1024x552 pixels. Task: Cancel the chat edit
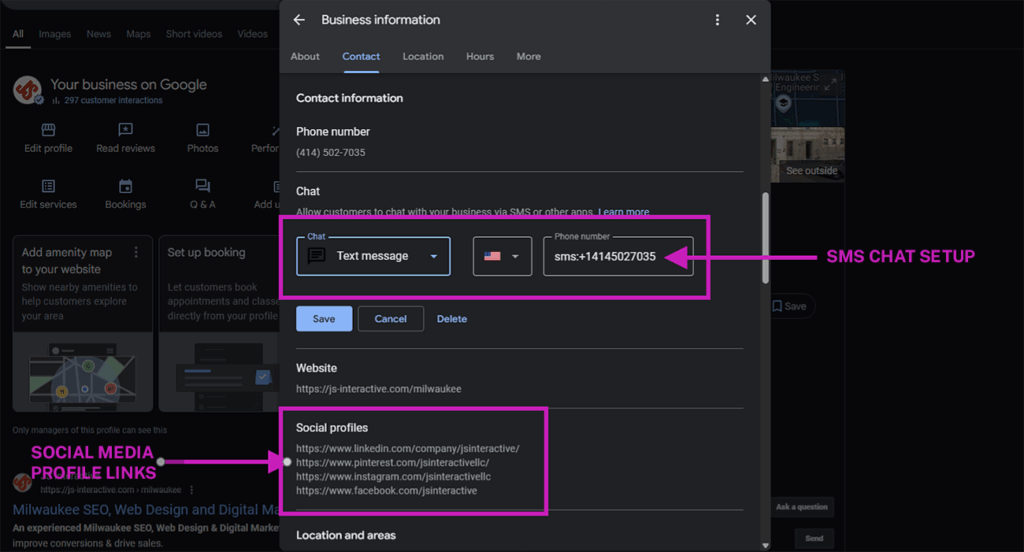[391, 319]
